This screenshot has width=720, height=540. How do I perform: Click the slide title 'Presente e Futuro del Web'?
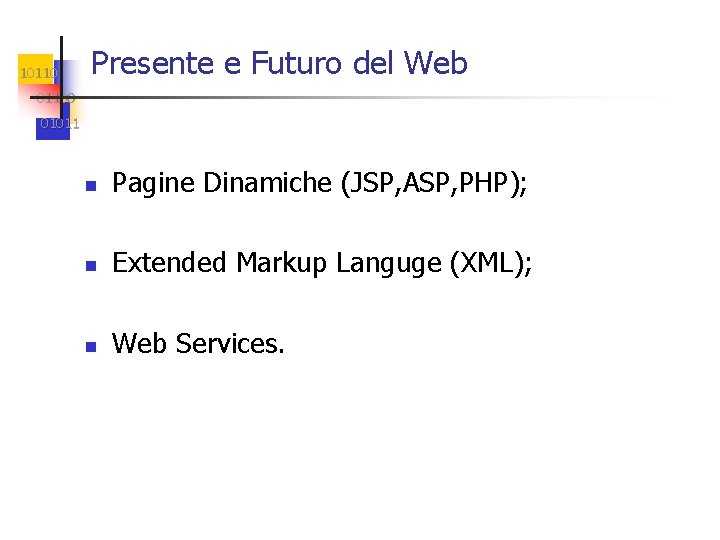coord(279,62)
